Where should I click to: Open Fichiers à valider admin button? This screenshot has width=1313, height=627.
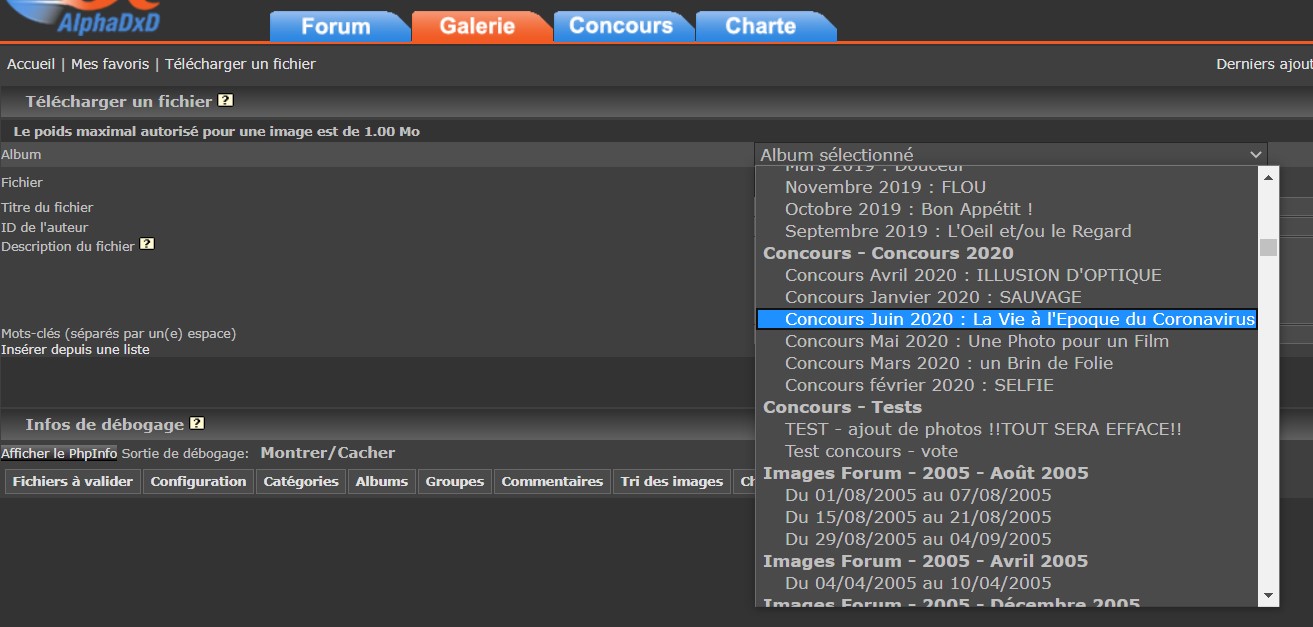point(73,482)
